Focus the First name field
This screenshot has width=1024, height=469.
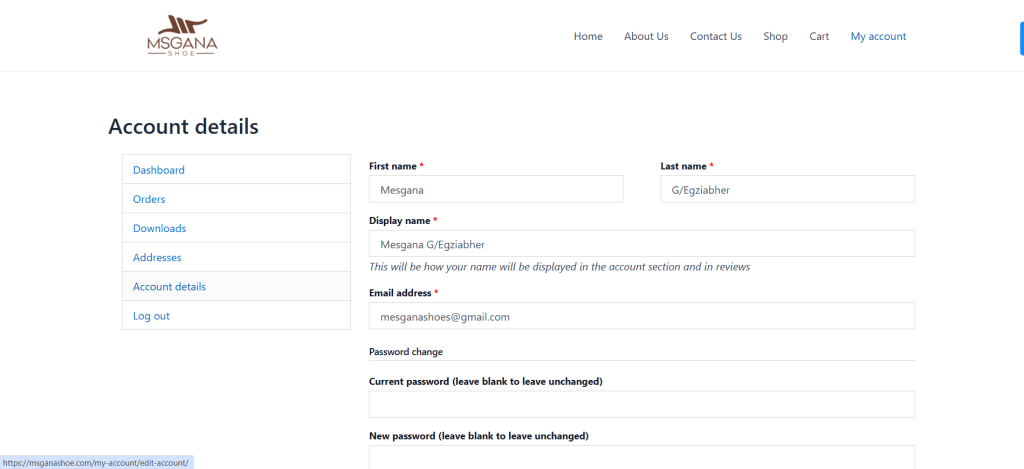click(x=495, y=189)
